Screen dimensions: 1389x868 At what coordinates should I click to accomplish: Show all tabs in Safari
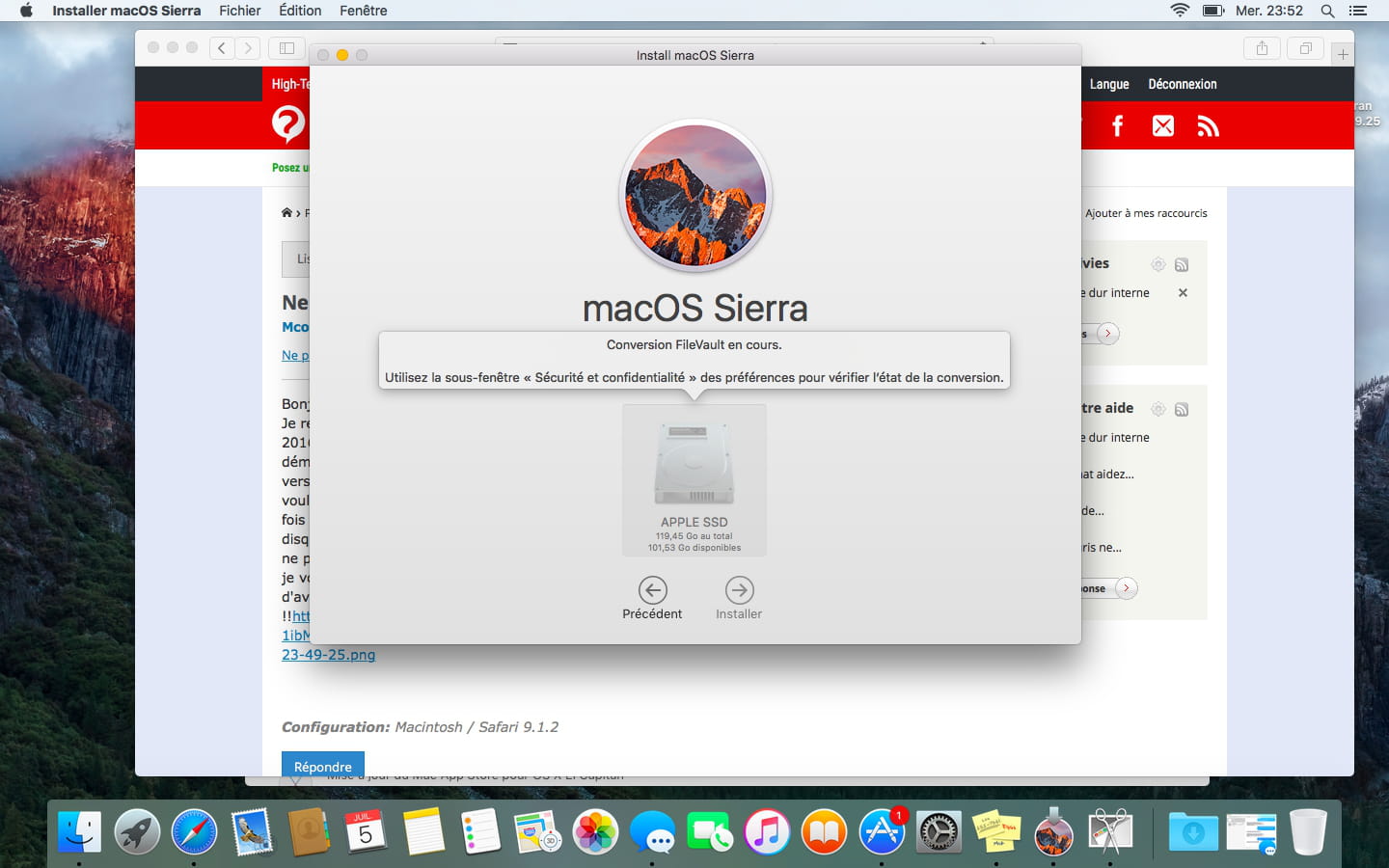1306,47
